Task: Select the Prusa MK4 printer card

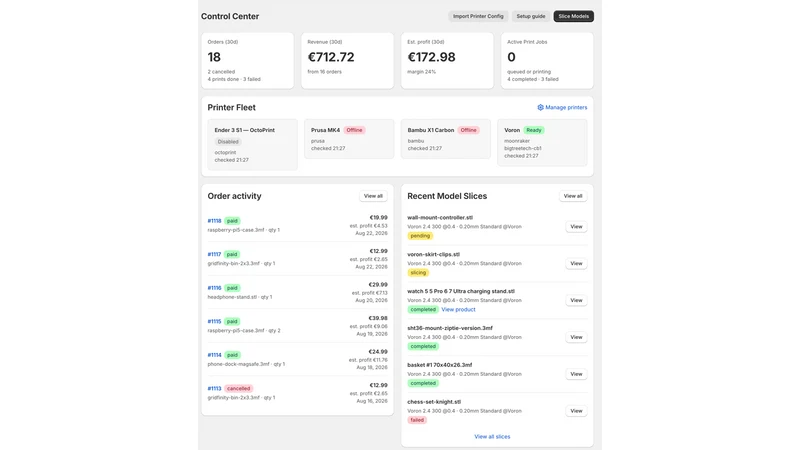Action: [x=349, y=139]
